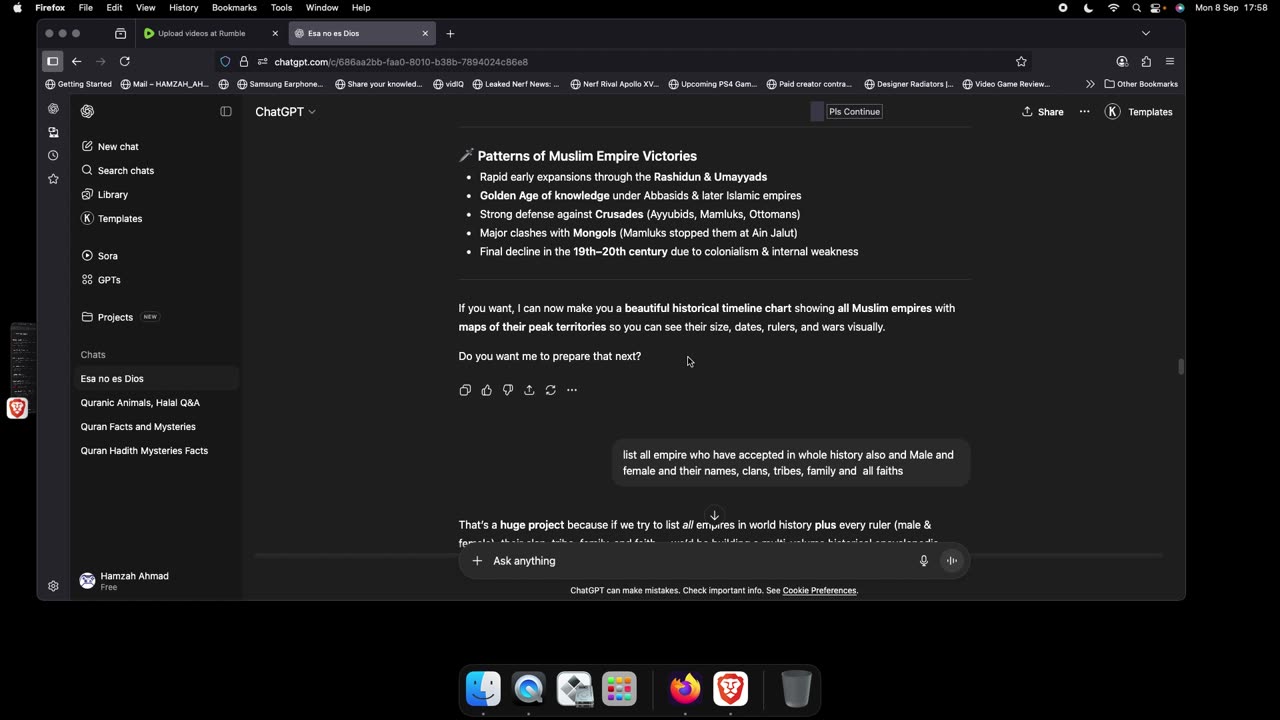Image resolution: width=1280 pixels, height=720 pixels.
Task: Open Quran Facts and Mysteries chat
Action: [158, 426]
